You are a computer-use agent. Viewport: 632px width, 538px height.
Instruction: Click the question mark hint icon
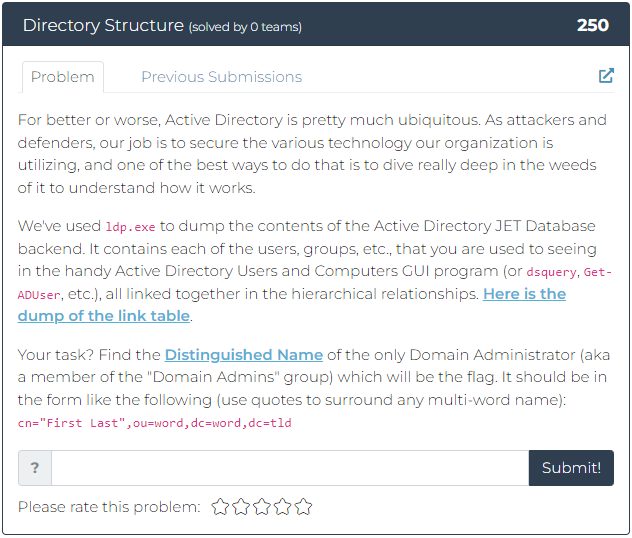pyautogui.click(x=35, y=468)
